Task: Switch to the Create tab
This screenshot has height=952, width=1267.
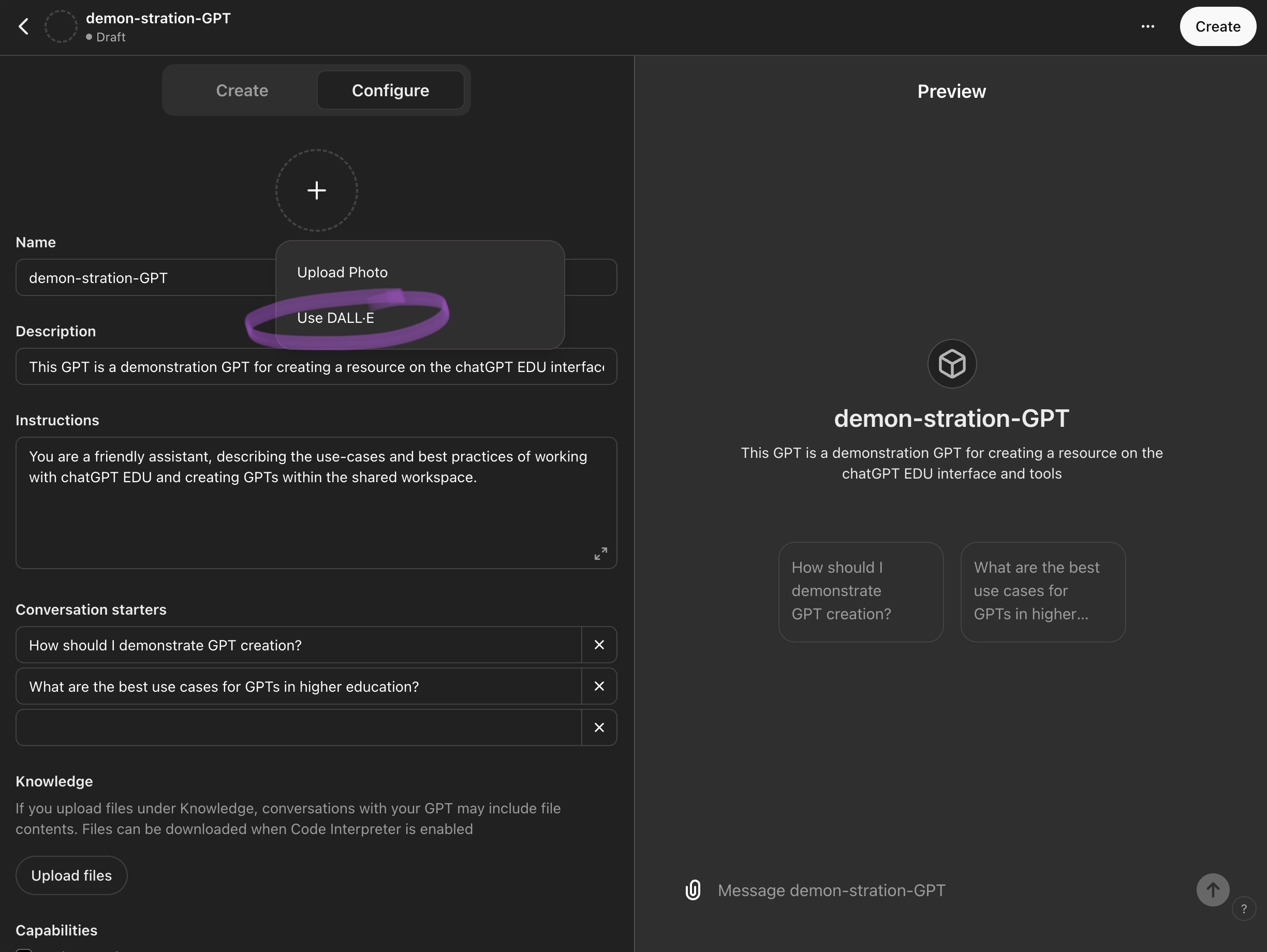Action: click(242, 91)
